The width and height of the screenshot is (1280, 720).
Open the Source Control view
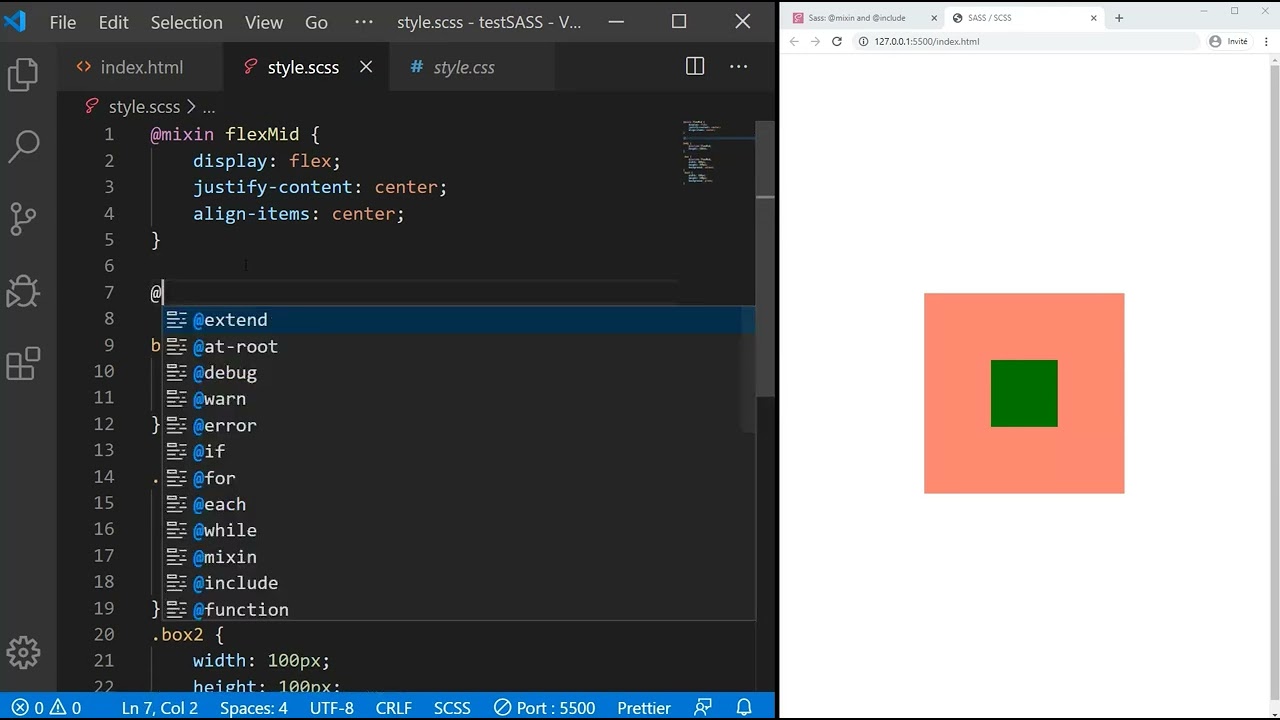click(23, 218)
